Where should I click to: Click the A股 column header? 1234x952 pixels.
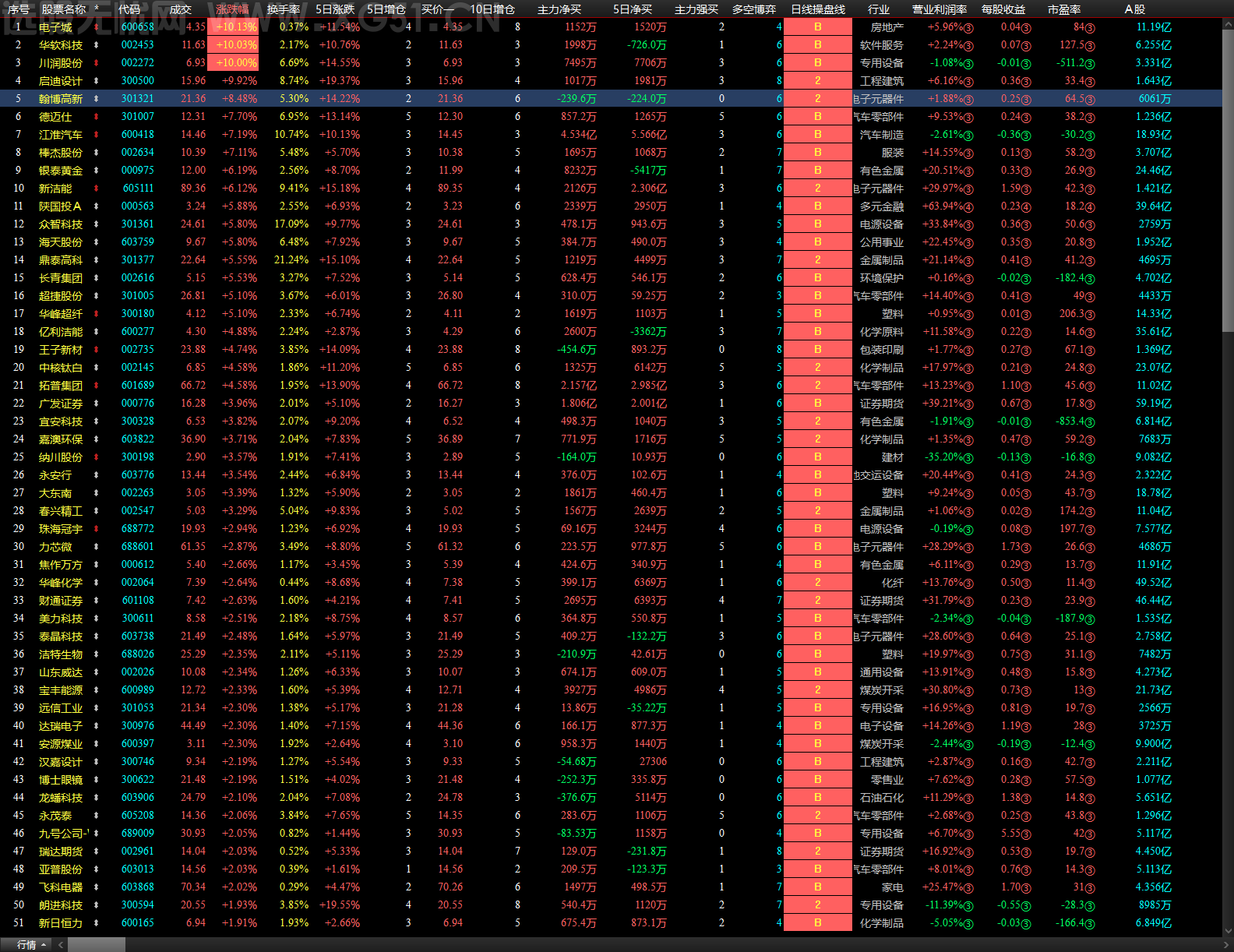click(x=1135, y=9)
